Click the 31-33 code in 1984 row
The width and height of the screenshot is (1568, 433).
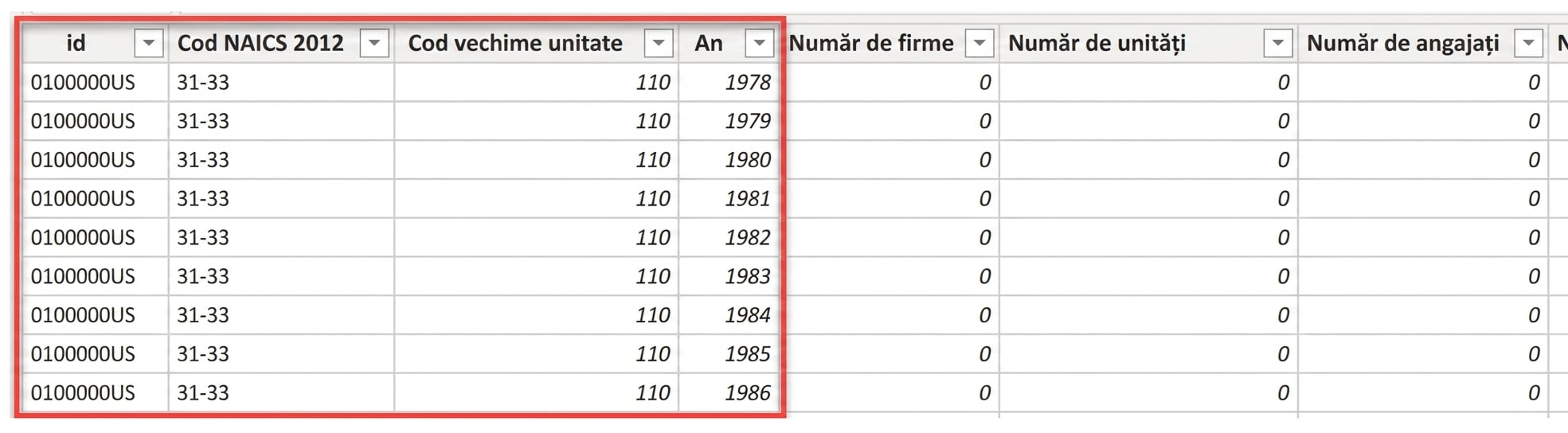(203, 315)
